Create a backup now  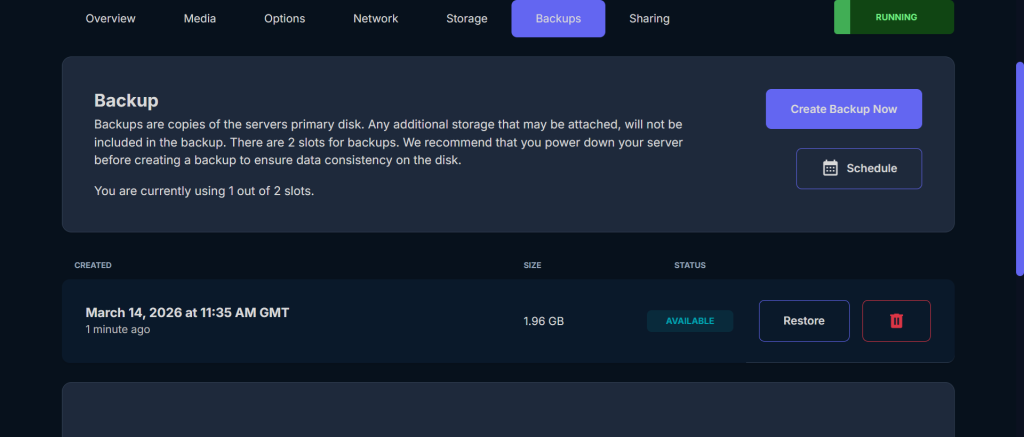(x=843, y=109)
